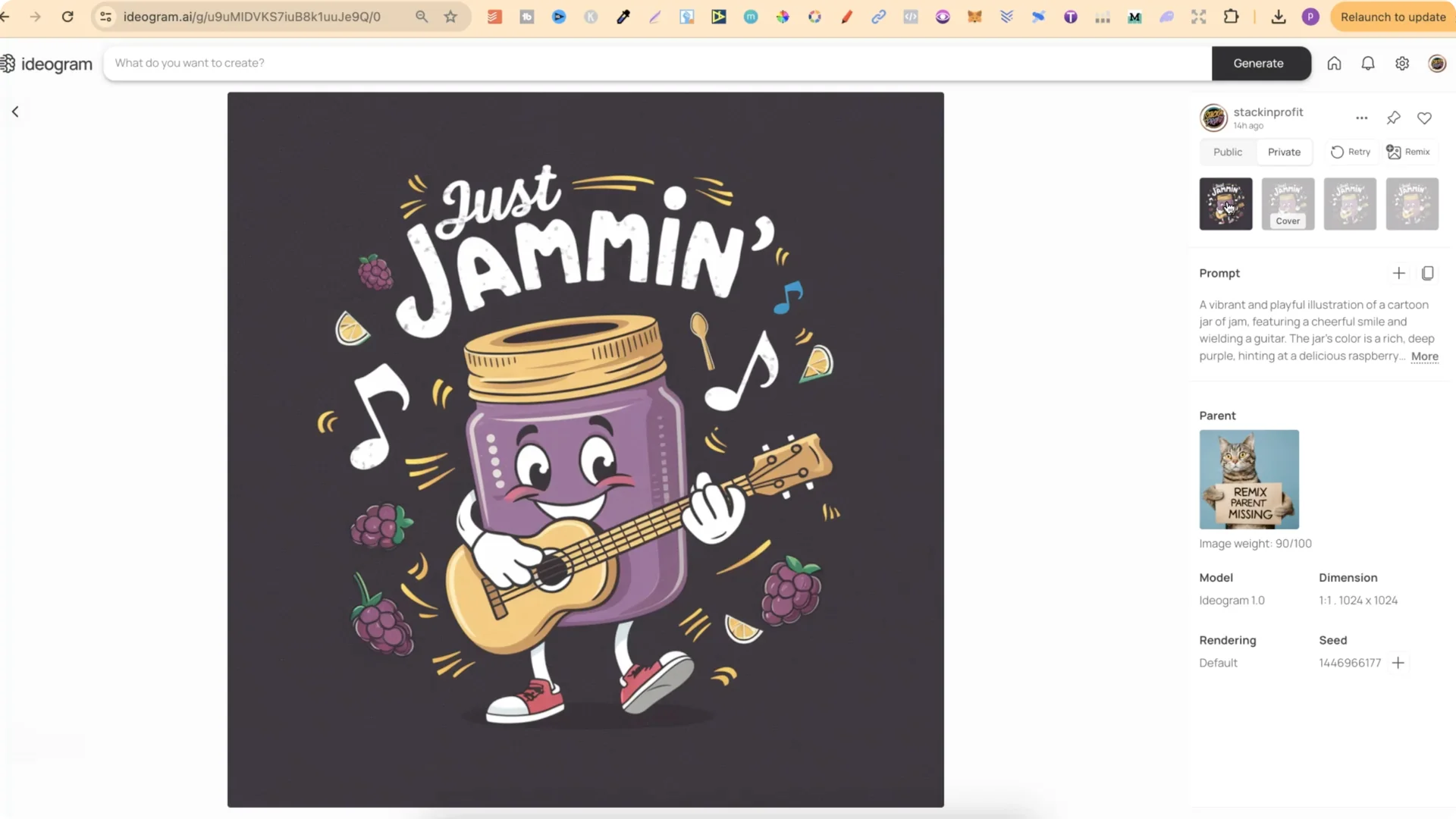
Task: Click the Retry button
Action: pos(1351,152)
